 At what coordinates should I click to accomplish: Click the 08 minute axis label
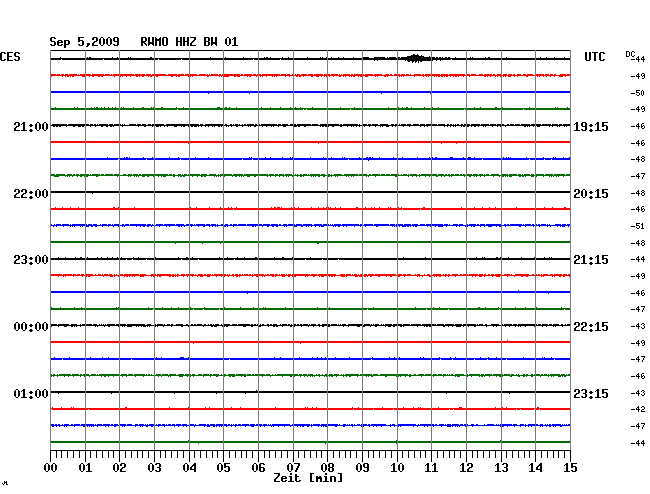[x=327, y=468]
